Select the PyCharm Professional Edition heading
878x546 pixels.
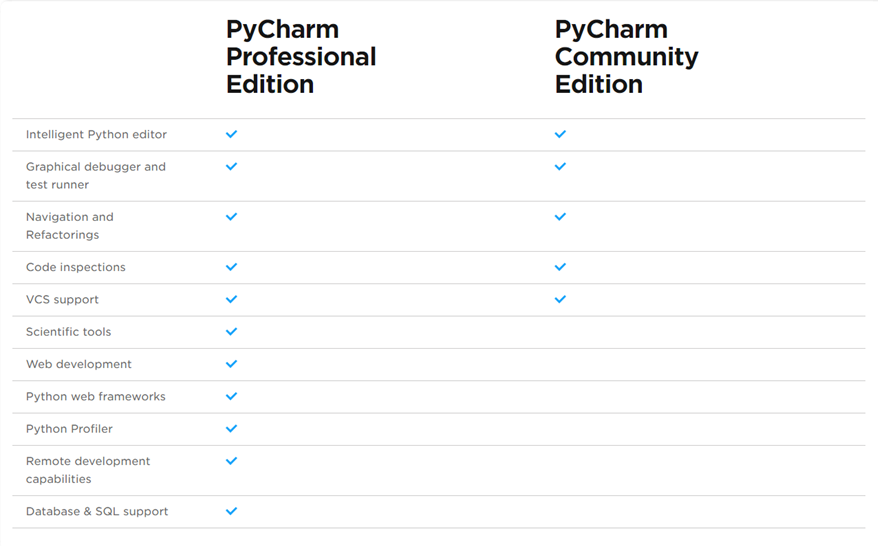click(301, 57)
